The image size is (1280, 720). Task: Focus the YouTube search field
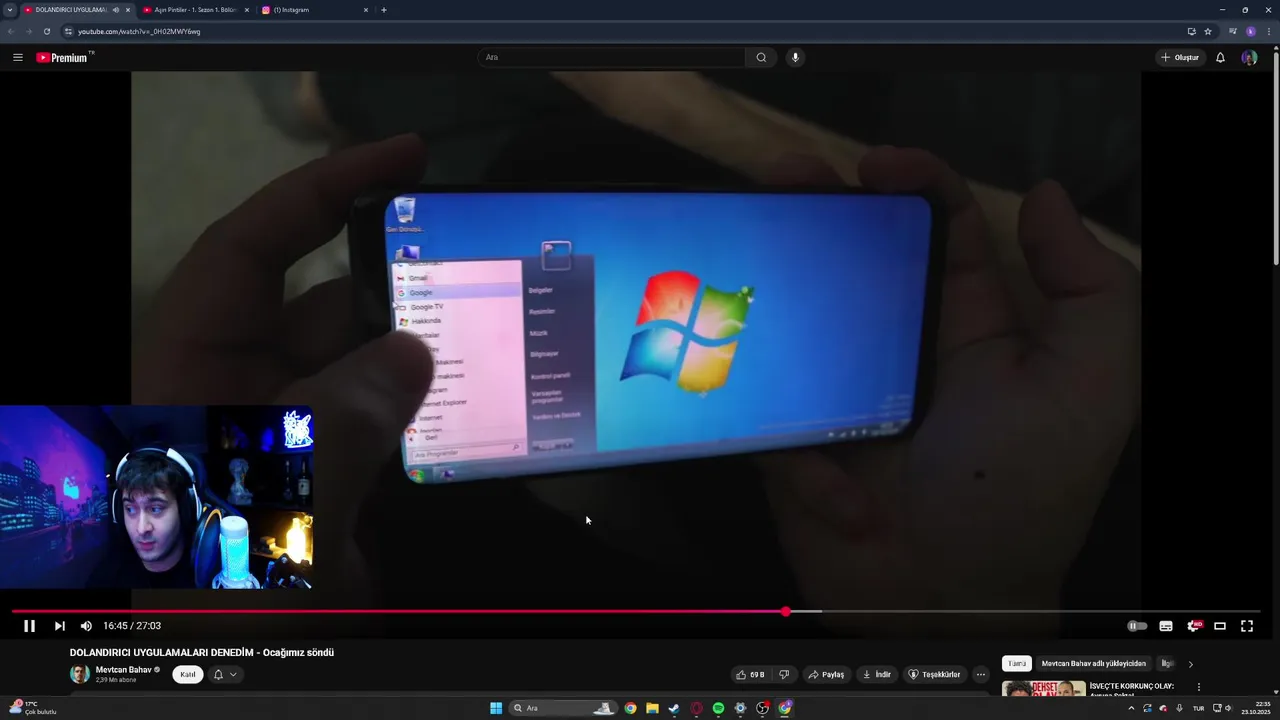pos(610,57)
